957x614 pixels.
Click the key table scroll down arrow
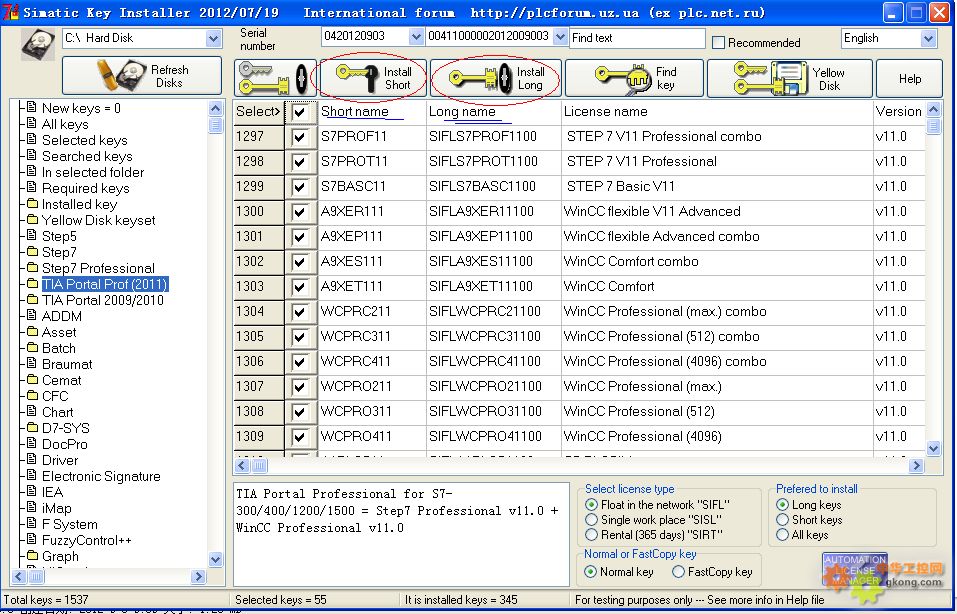(933, 449)
